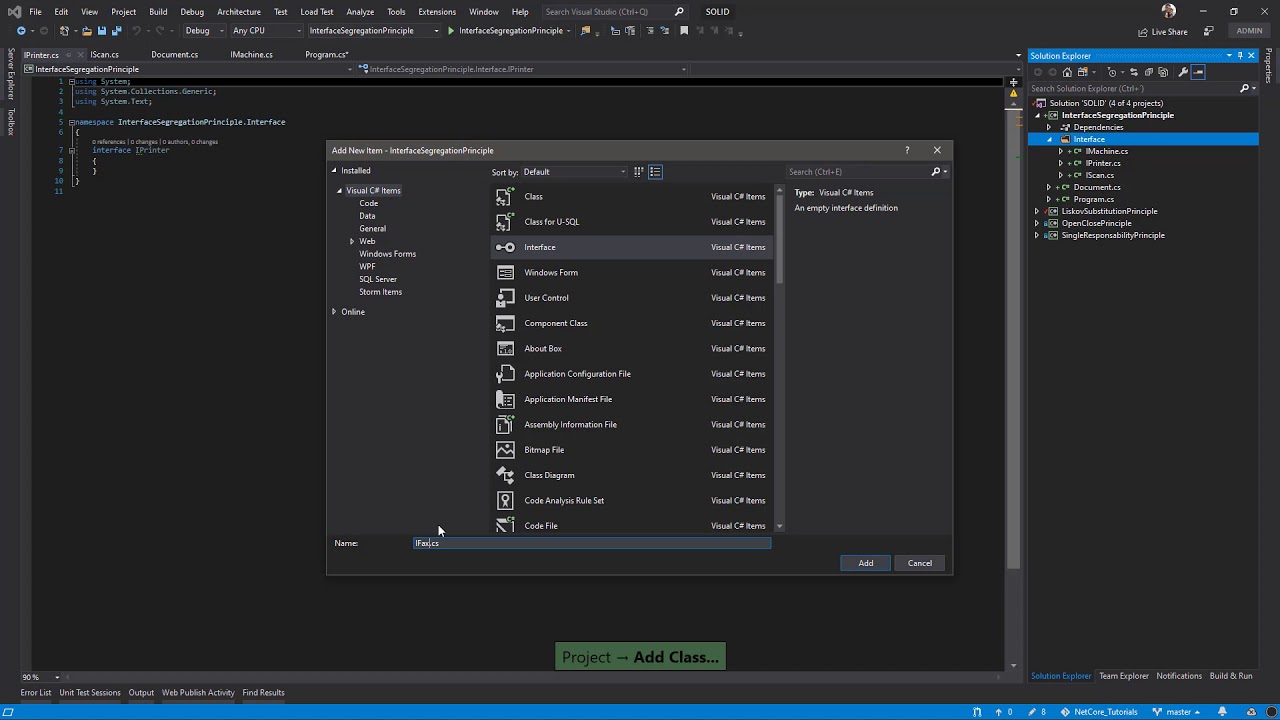Screen dimensions: 1280x720
Task: Click the Open File toolbar icon
Action: 87,31
